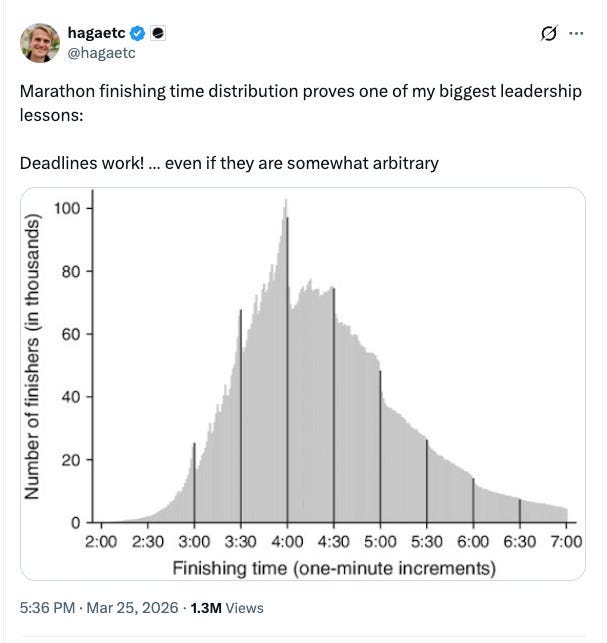Click the 100 label on the y-axis
Screen dimensions: 607x643
pos(67,208)
